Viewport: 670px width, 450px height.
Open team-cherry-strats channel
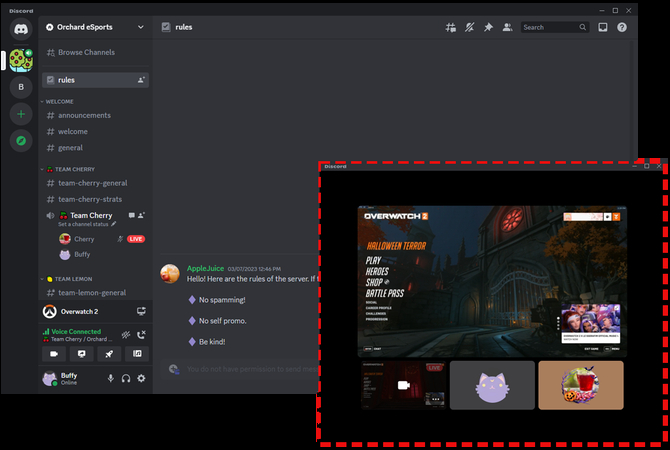tap(95, 199)
